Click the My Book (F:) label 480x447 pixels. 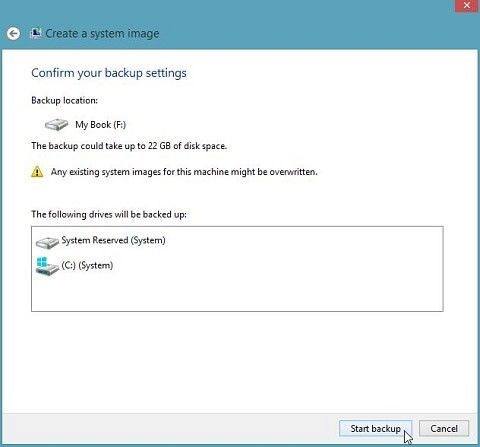(100, 125)
